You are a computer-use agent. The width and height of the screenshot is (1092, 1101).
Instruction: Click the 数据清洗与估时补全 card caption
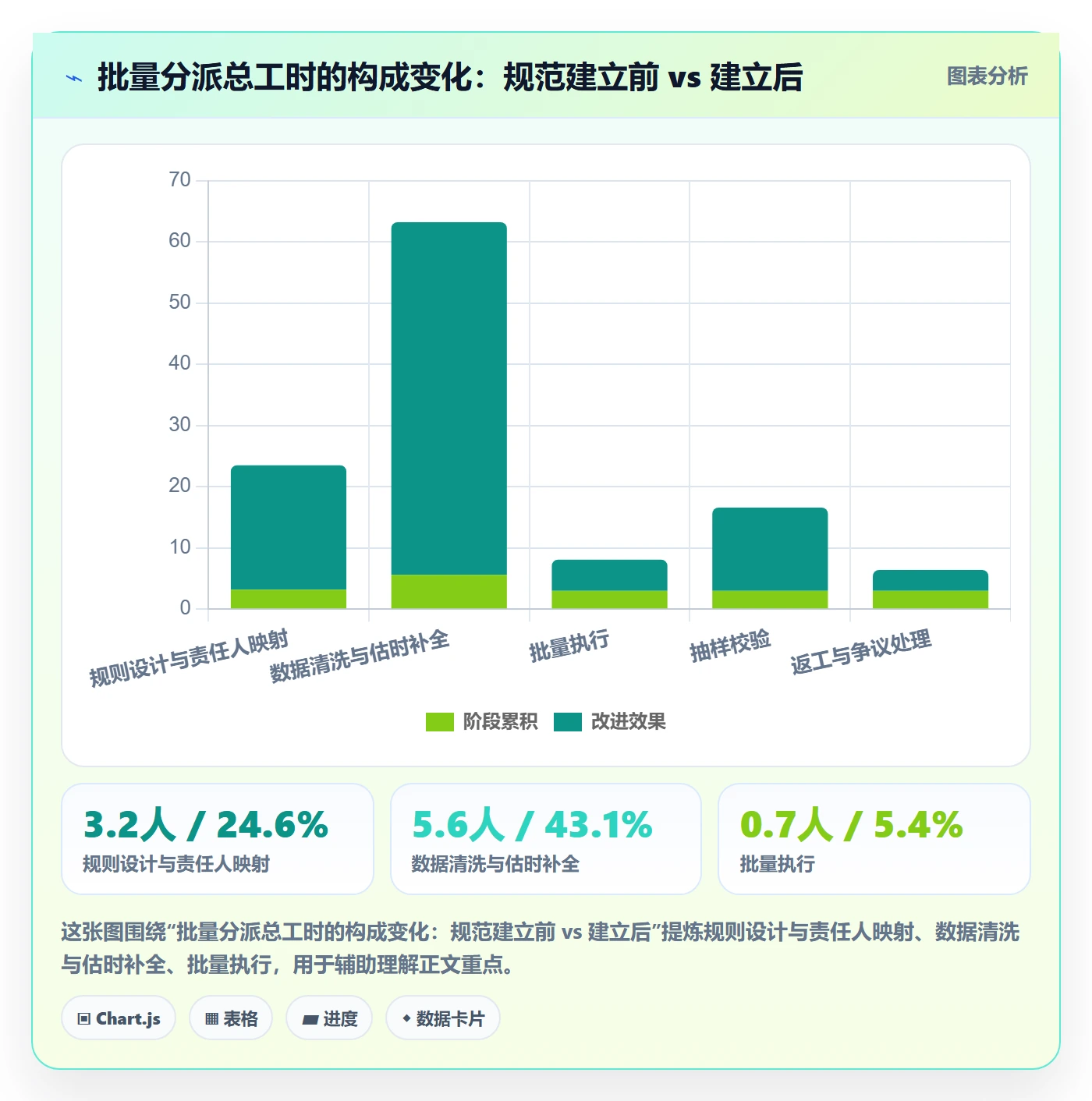click(495, 864)
